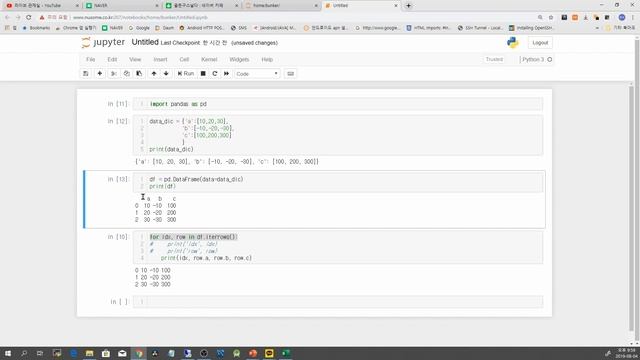Open the KakaoTalk icon in the taskbar
Screen dimensions: 640x360
[x=269, y=353]
